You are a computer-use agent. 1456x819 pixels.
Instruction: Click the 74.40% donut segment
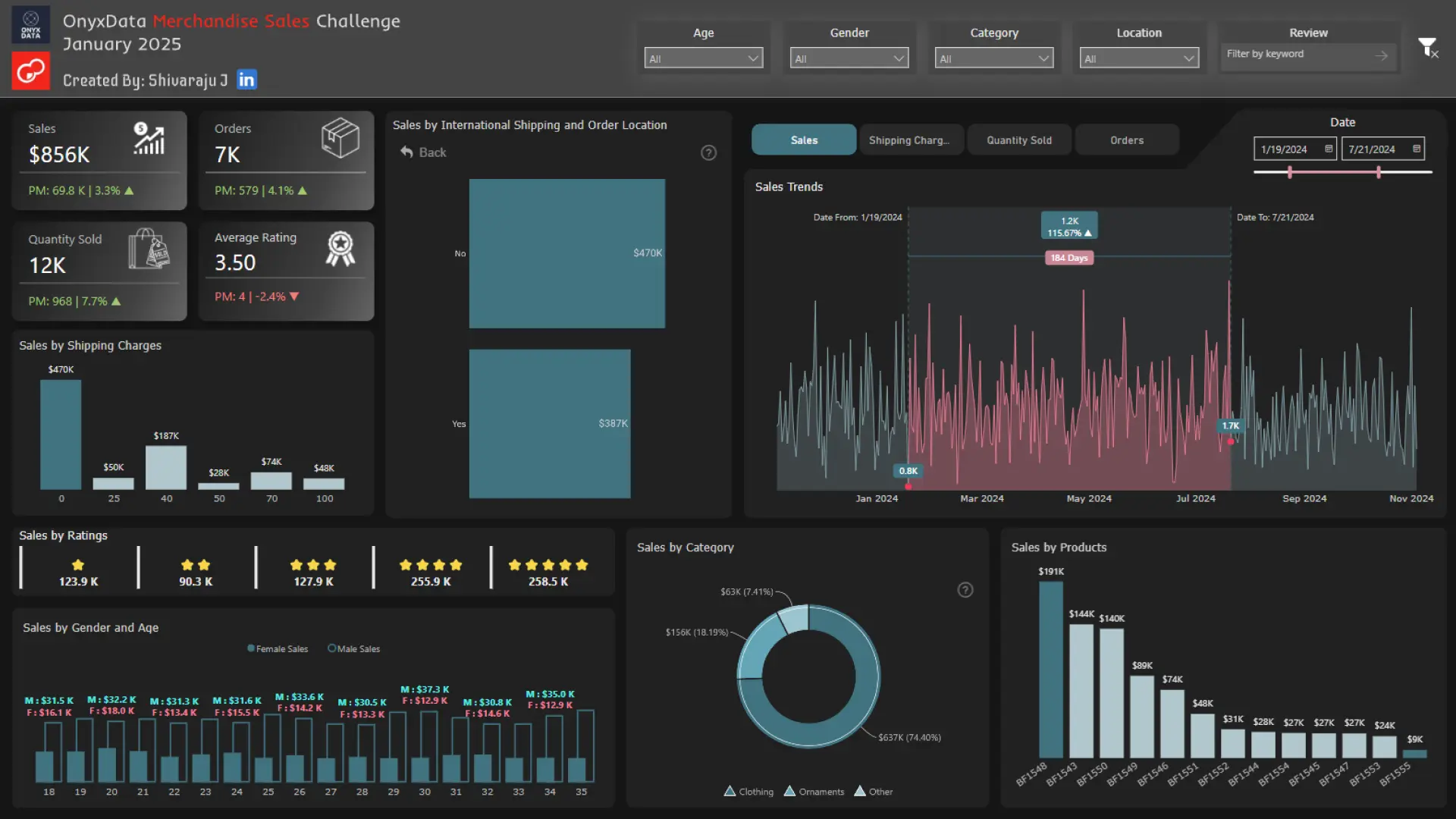[x=857, y=709]
